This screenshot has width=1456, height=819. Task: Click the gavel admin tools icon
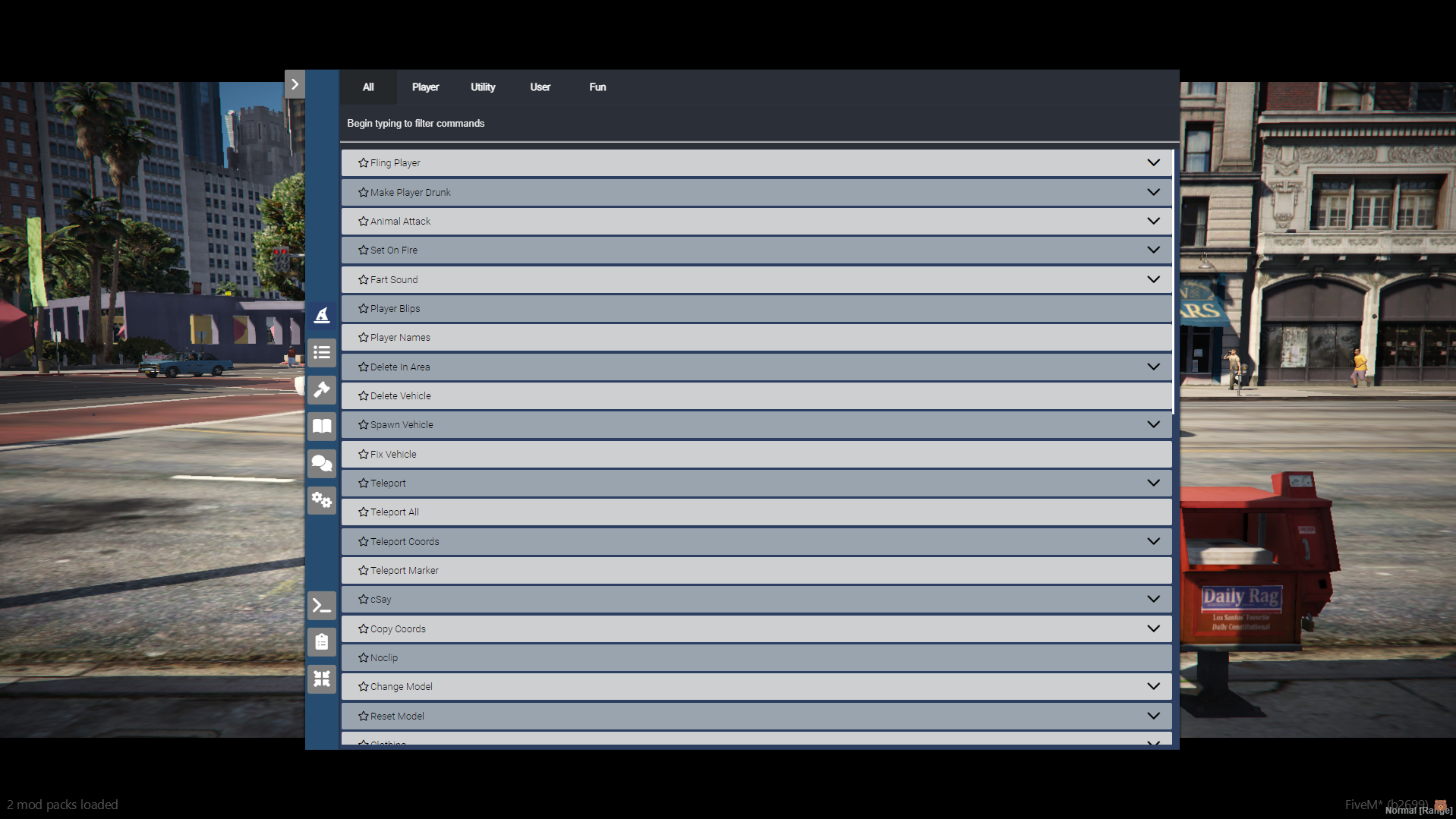(322, 389)
